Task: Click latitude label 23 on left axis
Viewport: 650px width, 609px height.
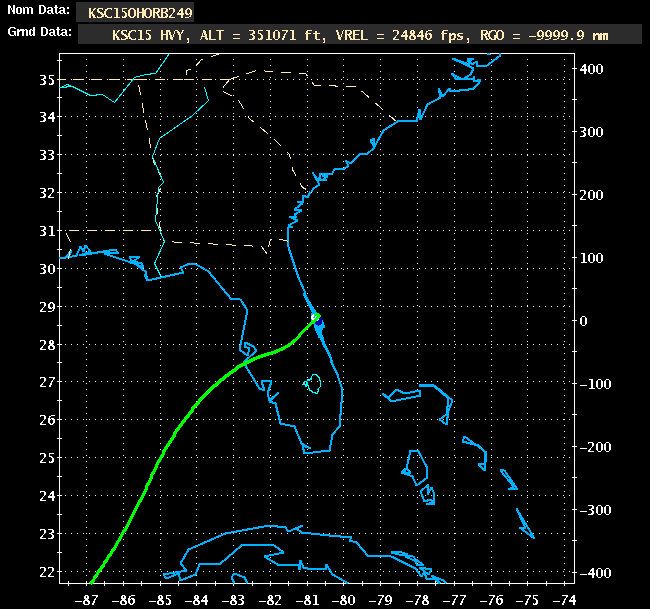Action: (47, 534)
